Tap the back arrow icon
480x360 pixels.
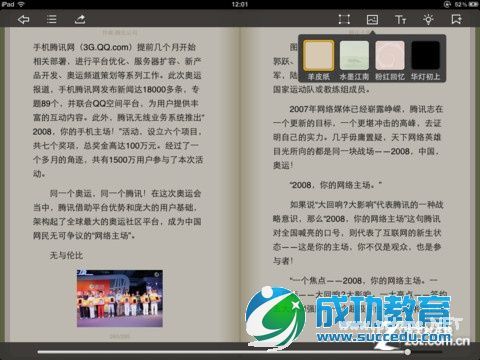pos(24,20)
